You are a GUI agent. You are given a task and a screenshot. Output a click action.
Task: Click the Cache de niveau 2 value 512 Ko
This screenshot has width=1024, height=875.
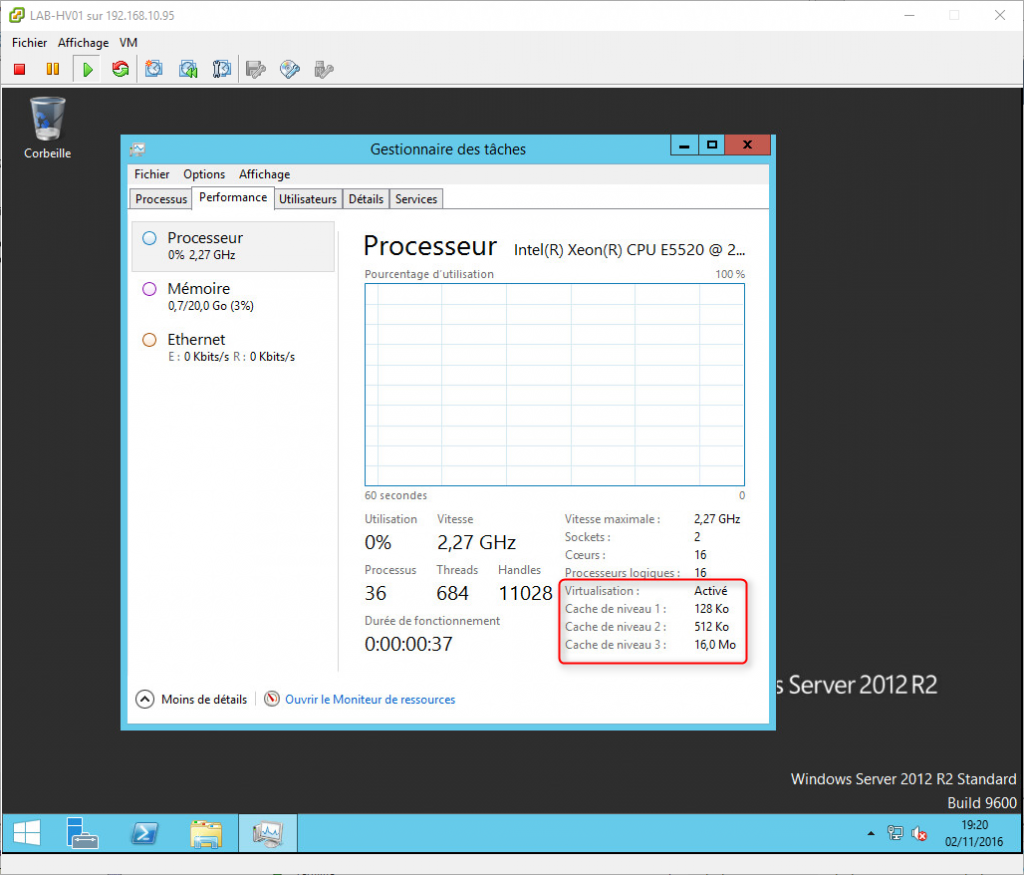pos(712,627)
